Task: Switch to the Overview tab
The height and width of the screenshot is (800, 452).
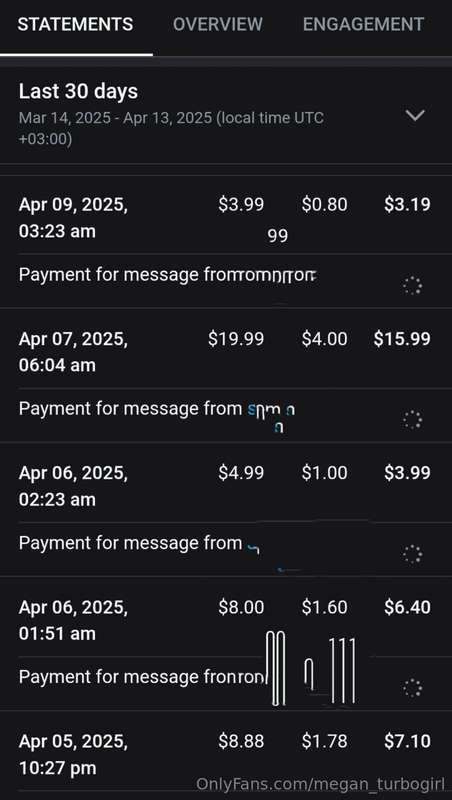Action: coord(218,24)
